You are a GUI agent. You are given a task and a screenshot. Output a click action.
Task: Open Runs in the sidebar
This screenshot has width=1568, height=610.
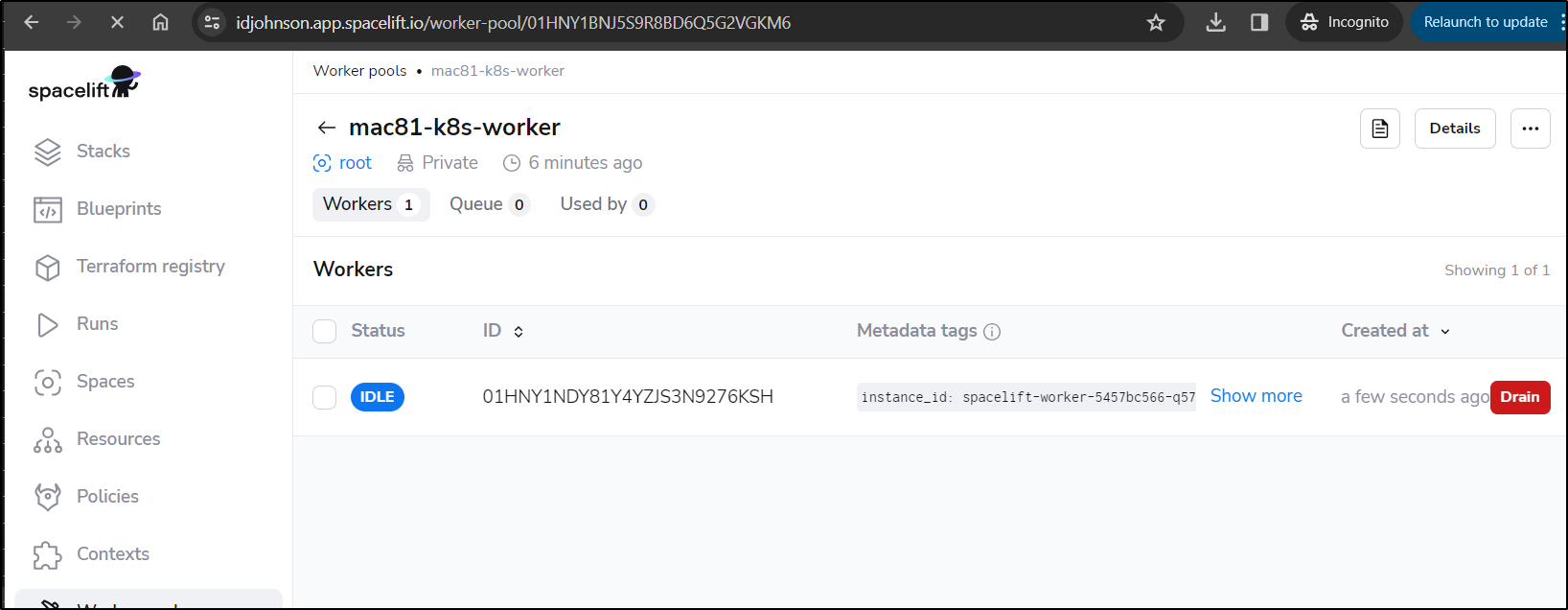pos(97,323)
